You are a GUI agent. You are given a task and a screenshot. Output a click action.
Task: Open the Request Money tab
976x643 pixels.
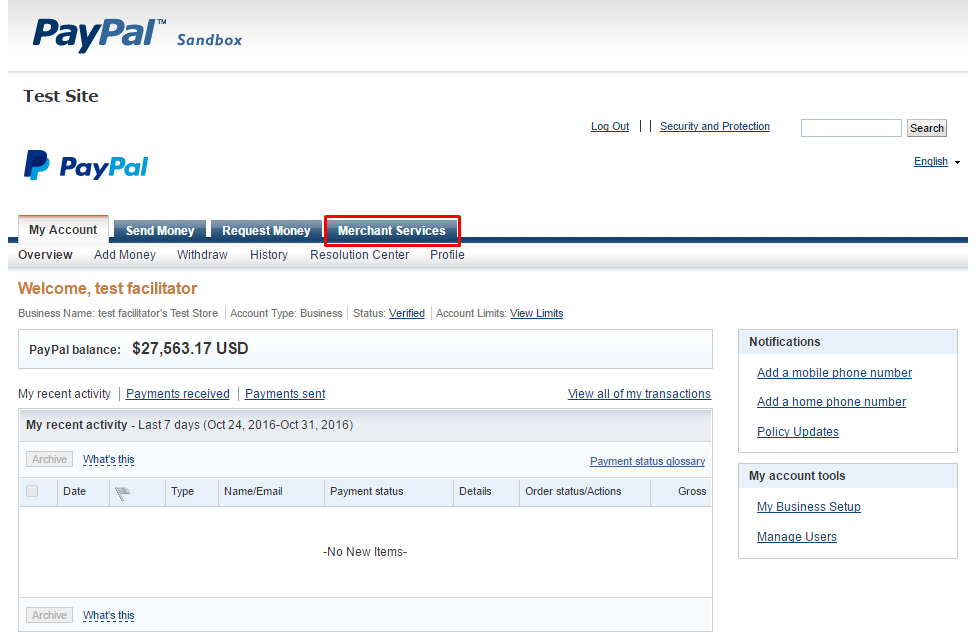[266, 230]
